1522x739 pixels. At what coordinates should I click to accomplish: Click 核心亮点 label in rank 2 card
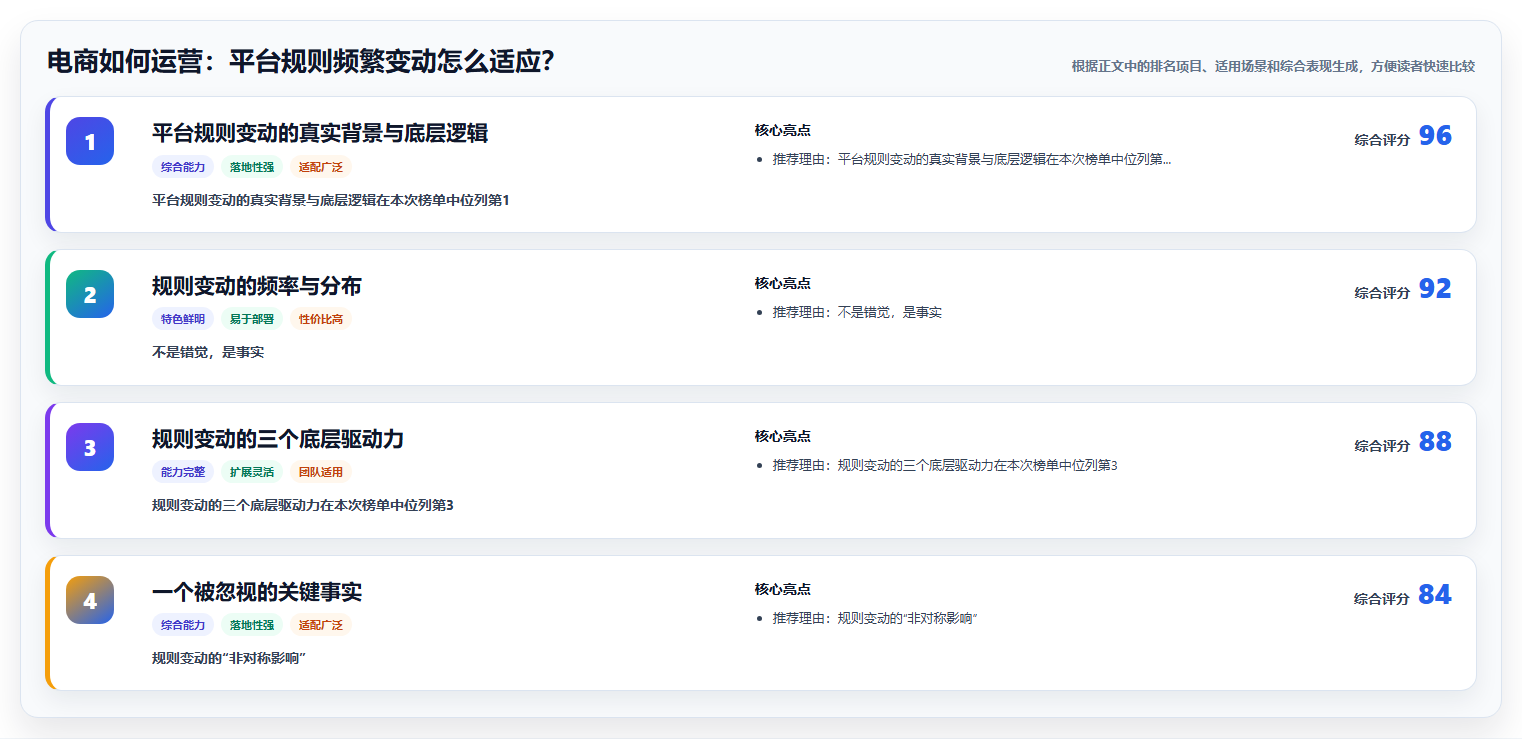(782, 283)
